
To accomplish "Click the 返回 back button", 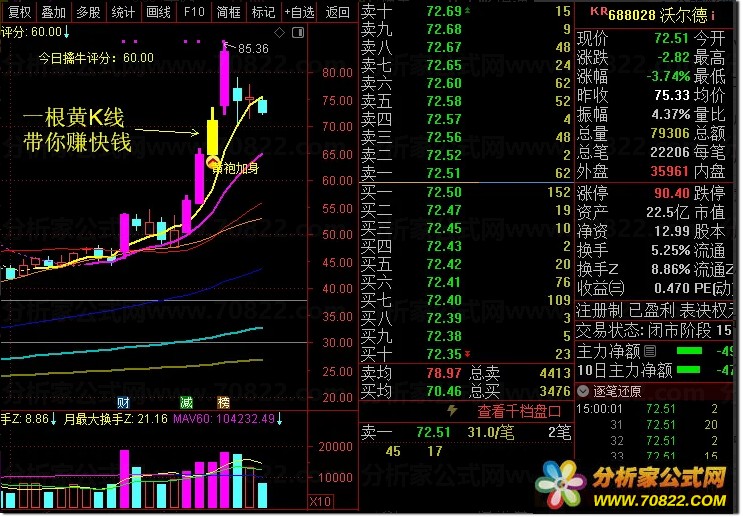I will [337, 12].
